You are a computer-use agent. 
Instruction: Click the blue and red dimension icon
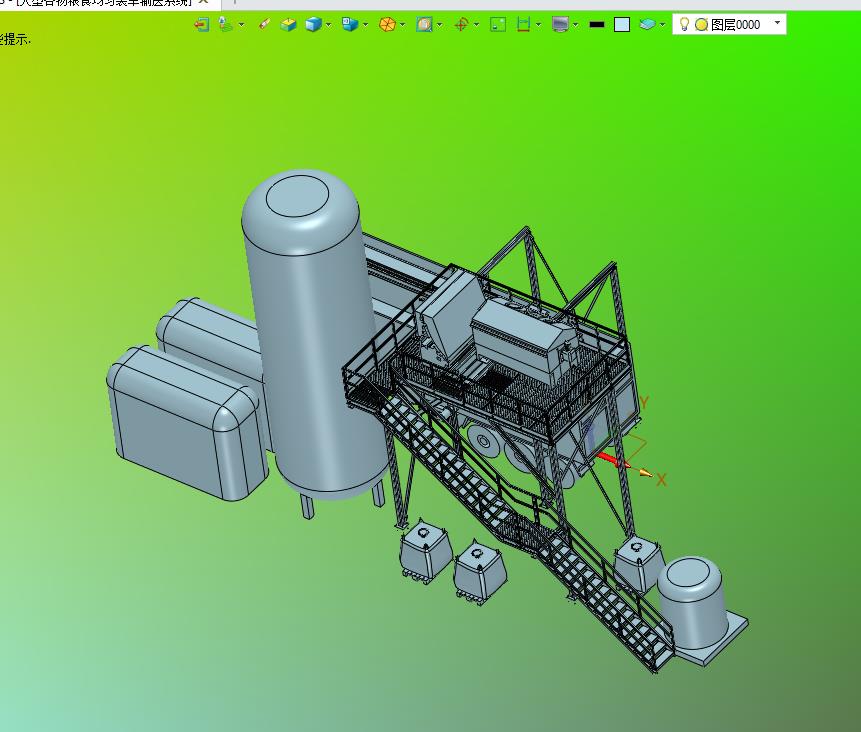point(523,25)
